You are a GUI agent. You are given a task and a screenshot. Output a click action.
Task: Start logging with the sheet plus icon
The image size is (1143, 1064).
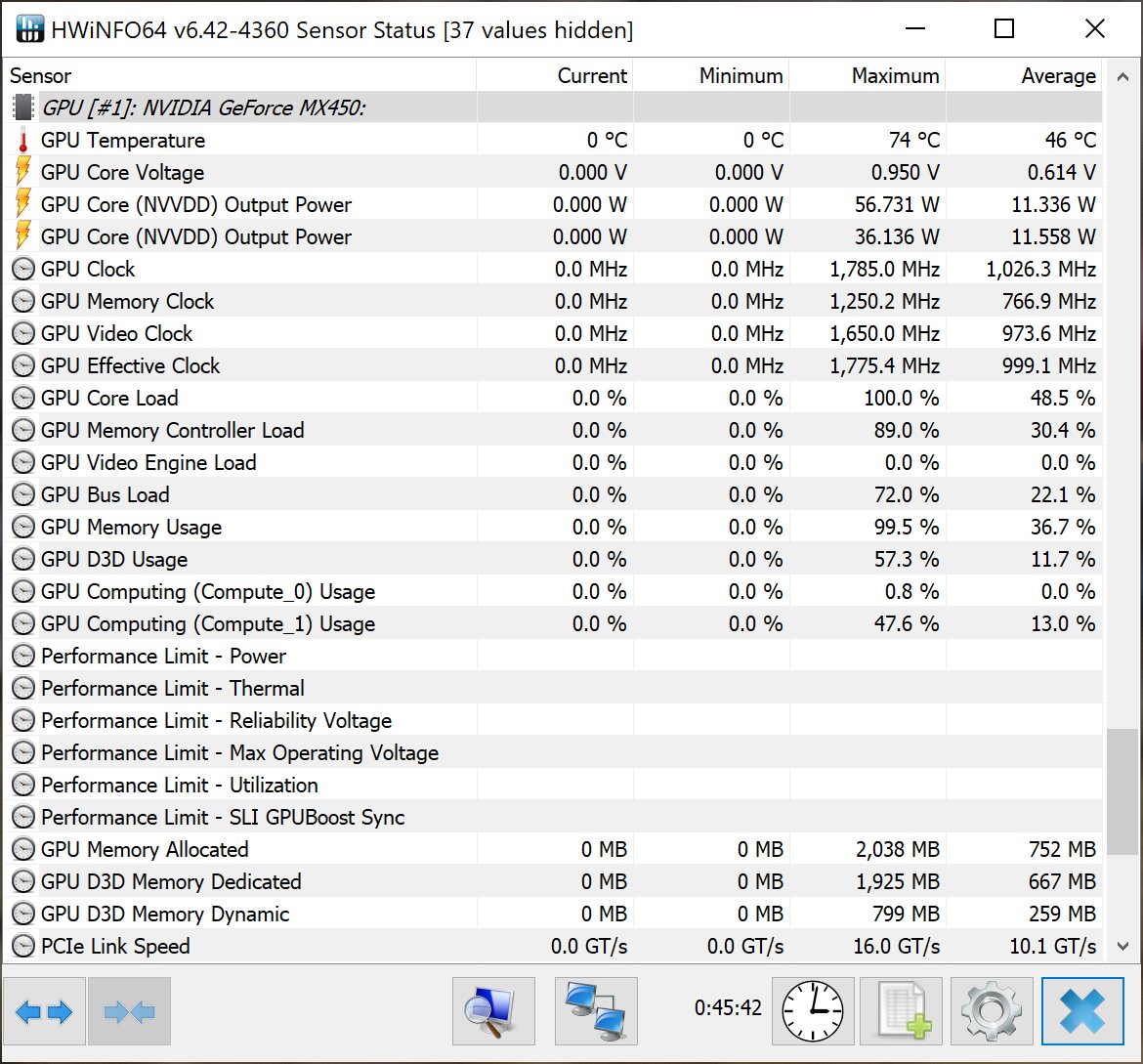[901, 1011]
